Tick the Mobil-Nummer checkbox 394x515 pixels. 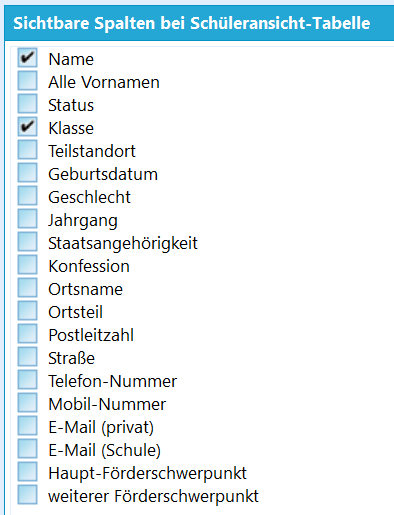(27, 403)
